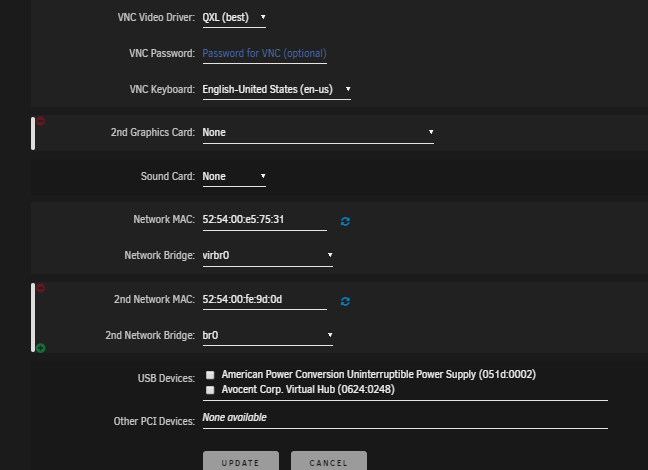The image size is (648, 470).
Task: Click the CANCEL button
Action: coord(329,462)
